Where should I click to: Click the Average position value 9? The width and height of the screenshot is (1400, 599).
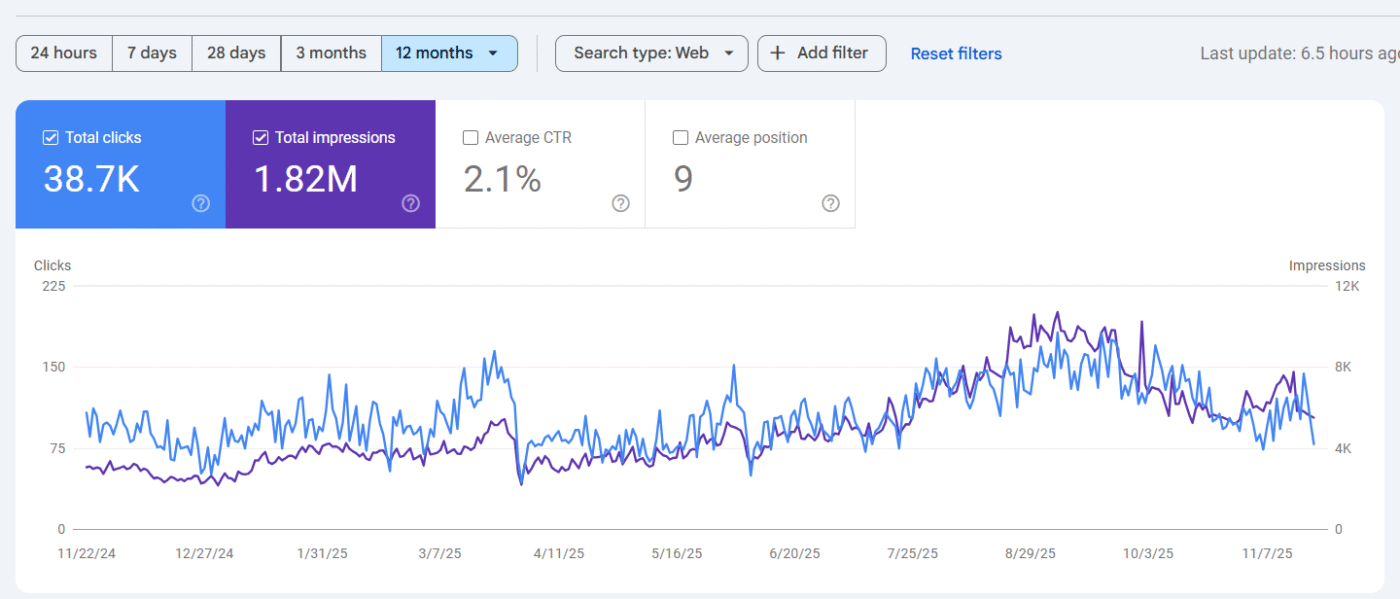tap(683, 179)
